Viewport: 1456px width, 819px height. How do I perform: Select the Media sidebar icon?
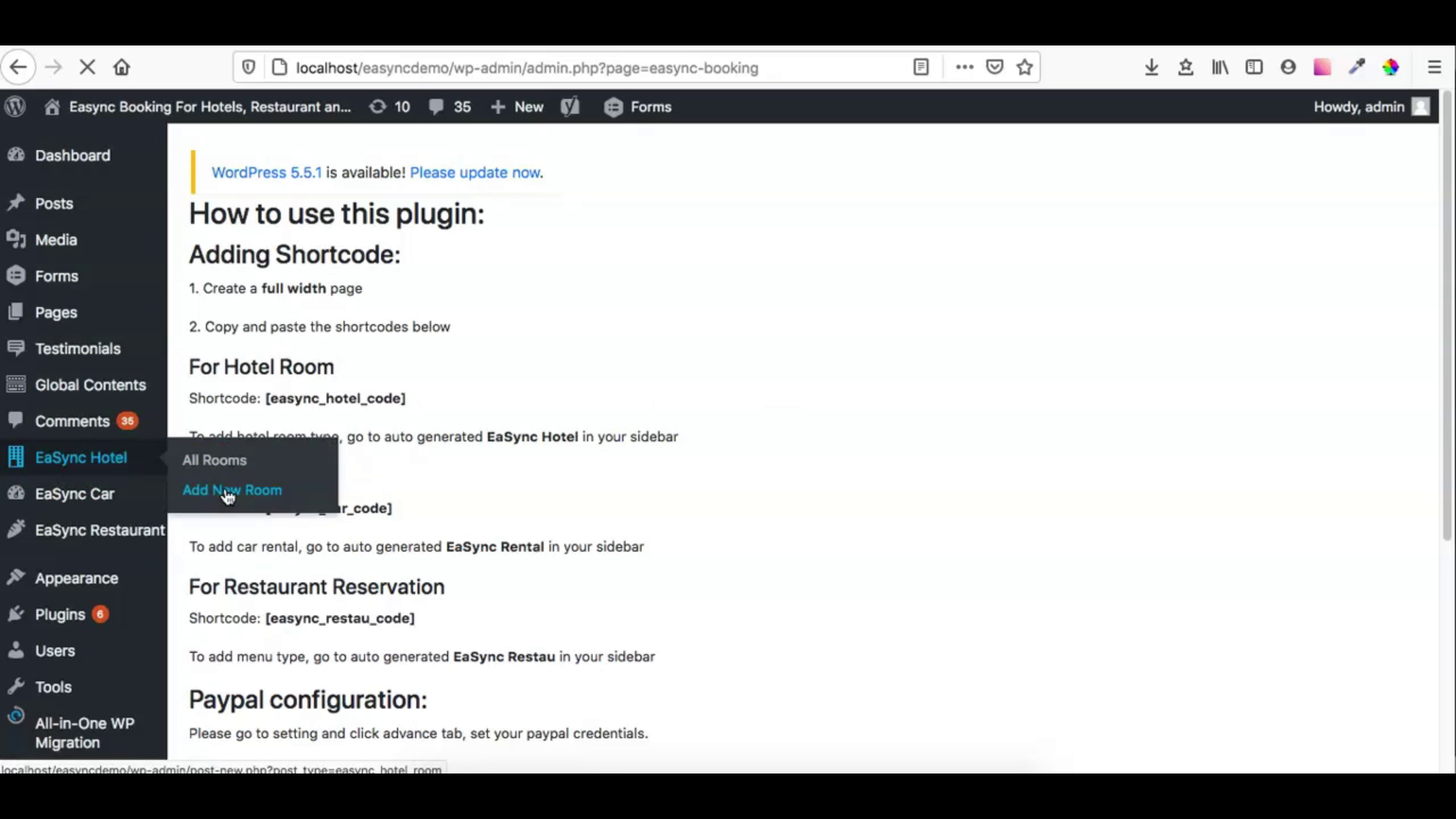[17, 240]
